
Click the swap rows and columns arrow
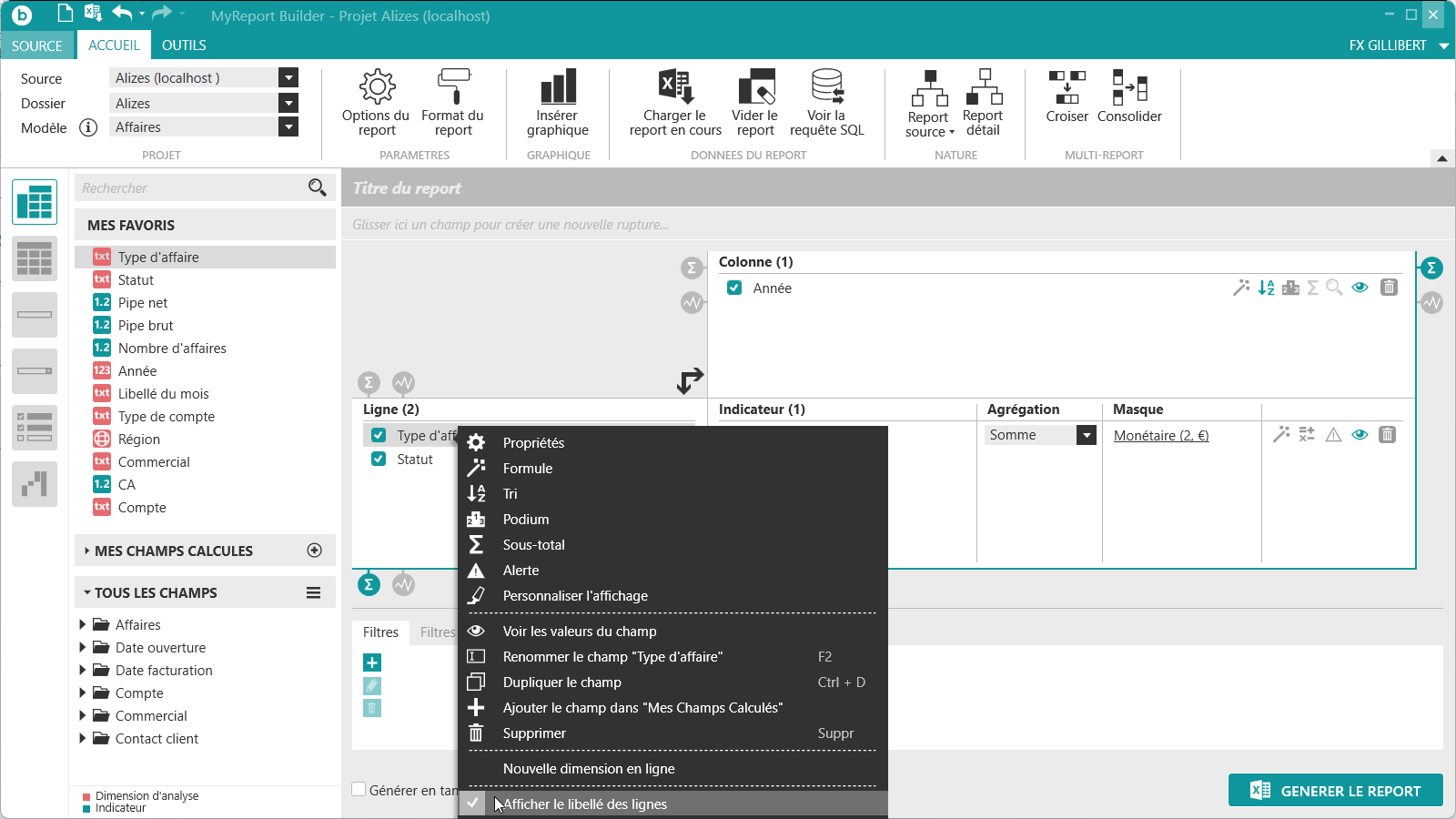tap(690, 380)
